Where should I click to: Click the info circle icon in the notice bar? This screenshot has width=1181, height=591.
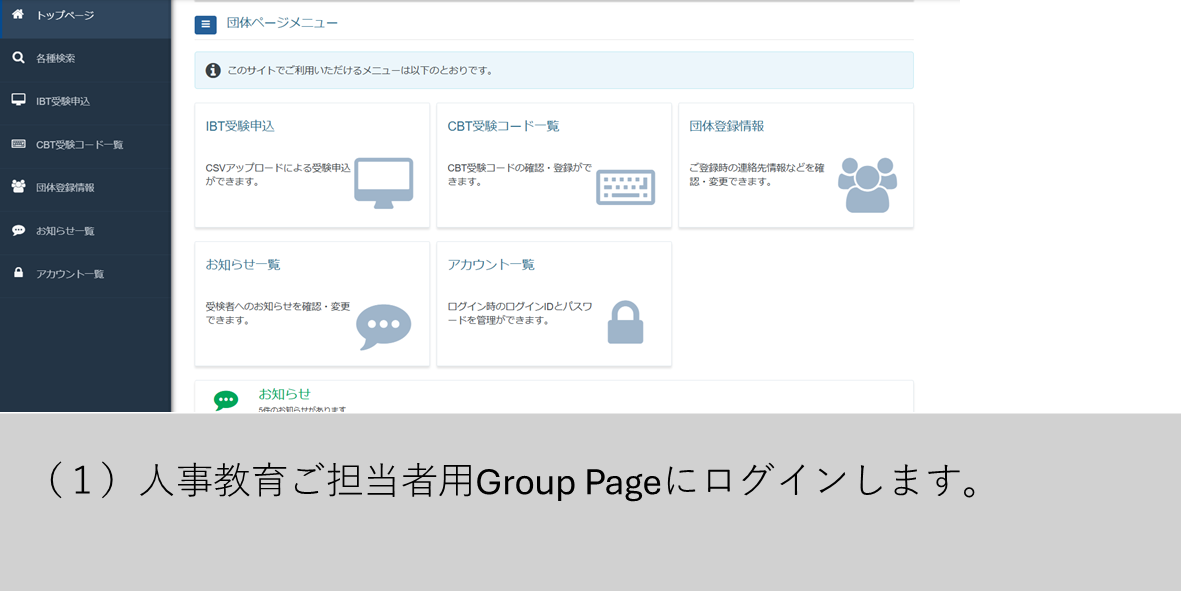213,70
